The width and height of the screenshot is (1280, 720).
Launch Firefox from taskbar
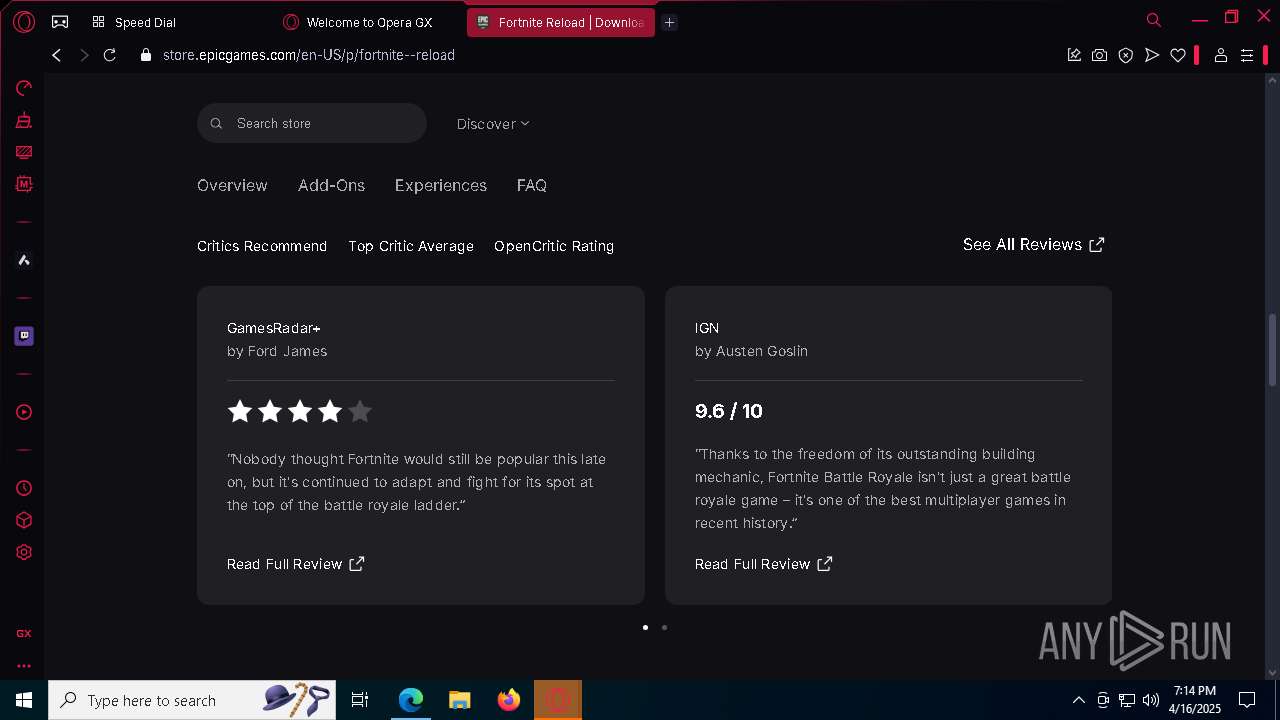pos(509,700)
